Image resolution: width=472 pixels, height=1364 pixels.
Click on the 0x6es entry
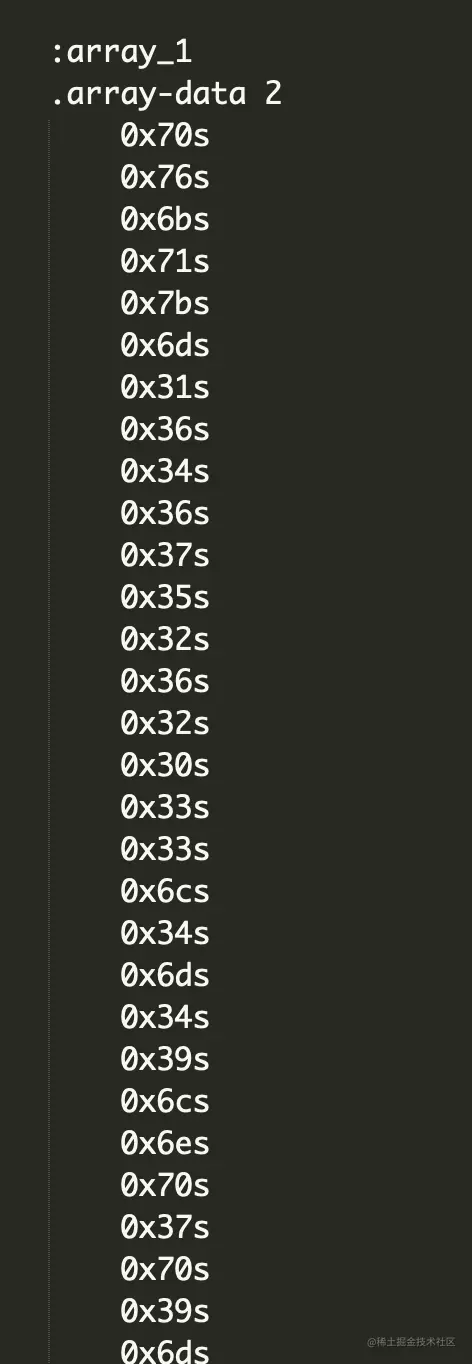pos(165,1144)
